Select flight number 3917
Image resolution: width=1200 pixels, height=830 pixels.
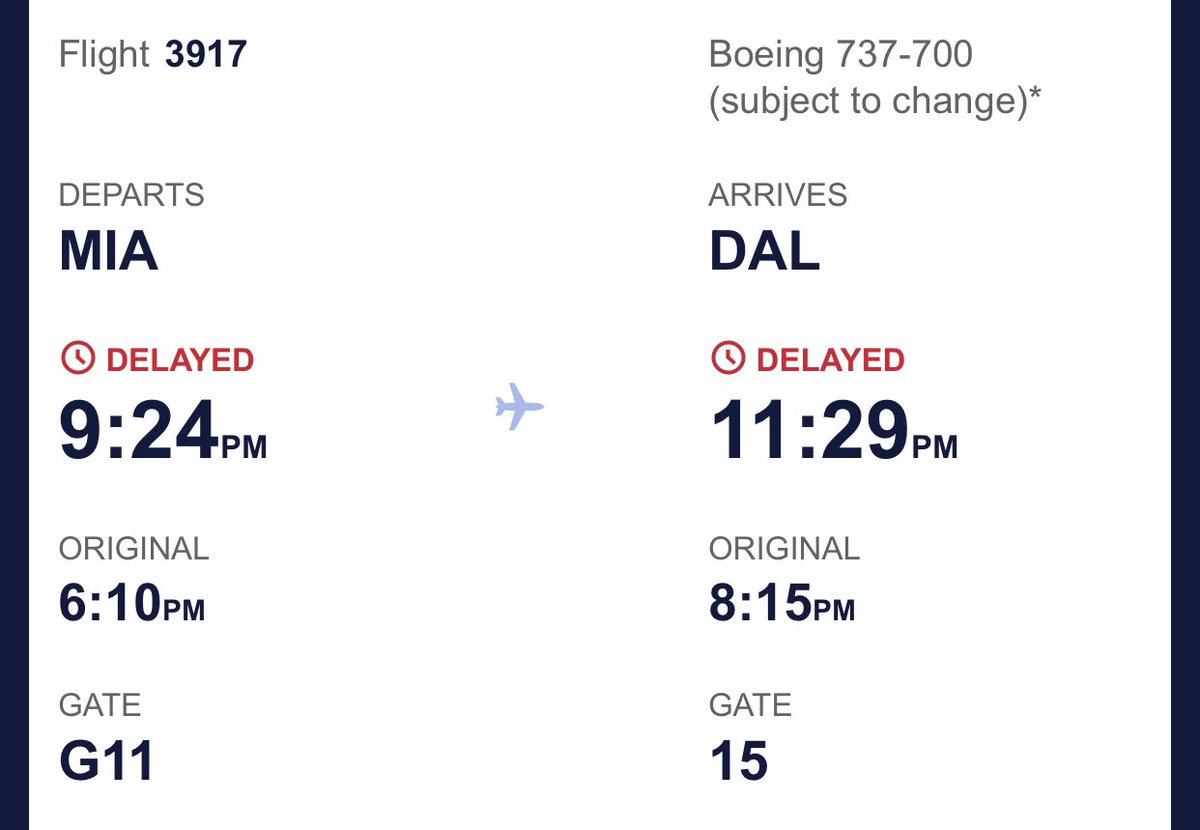click(x=205, y=53)
